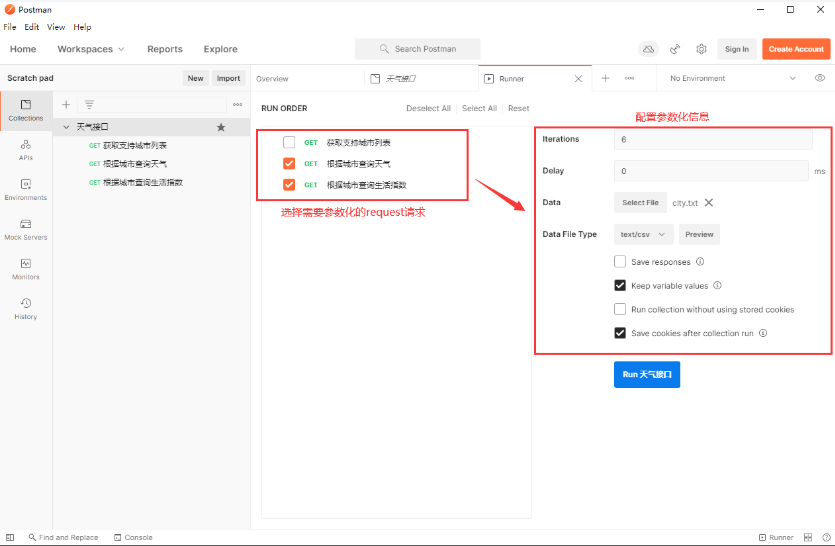This screenshot has width=835, height=546.
Task: Click the create new collection plus icon
Action: (x=66, y=104)
